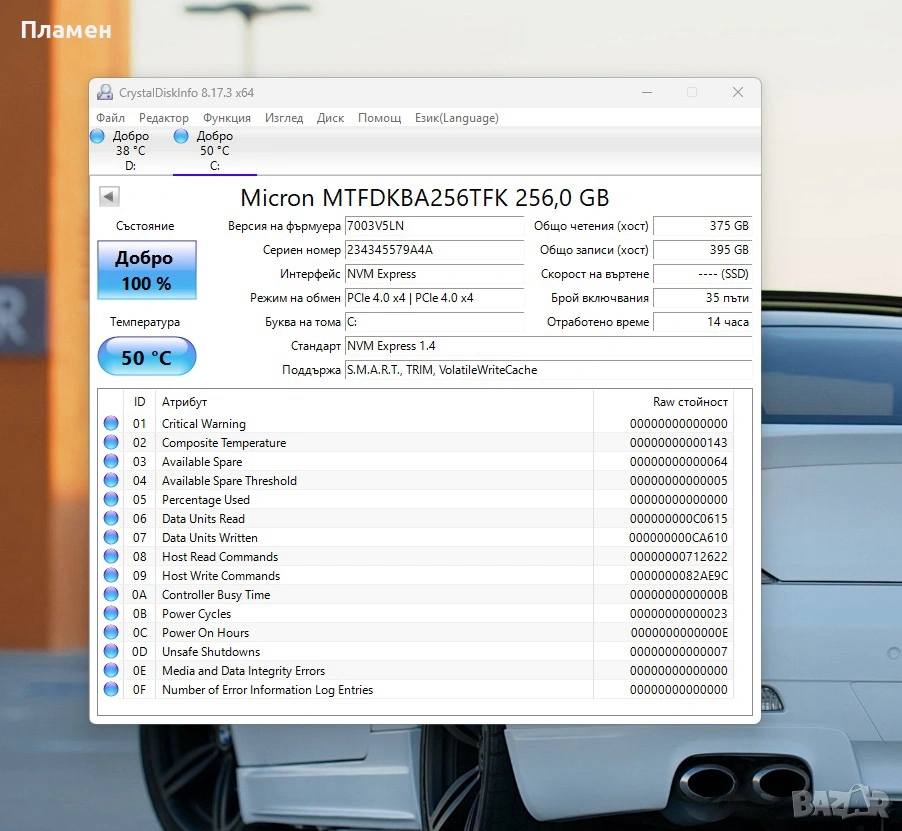Click status orb next to Power Cycles
This screenshot has width=902, height=831.
(x=111, y=614)
